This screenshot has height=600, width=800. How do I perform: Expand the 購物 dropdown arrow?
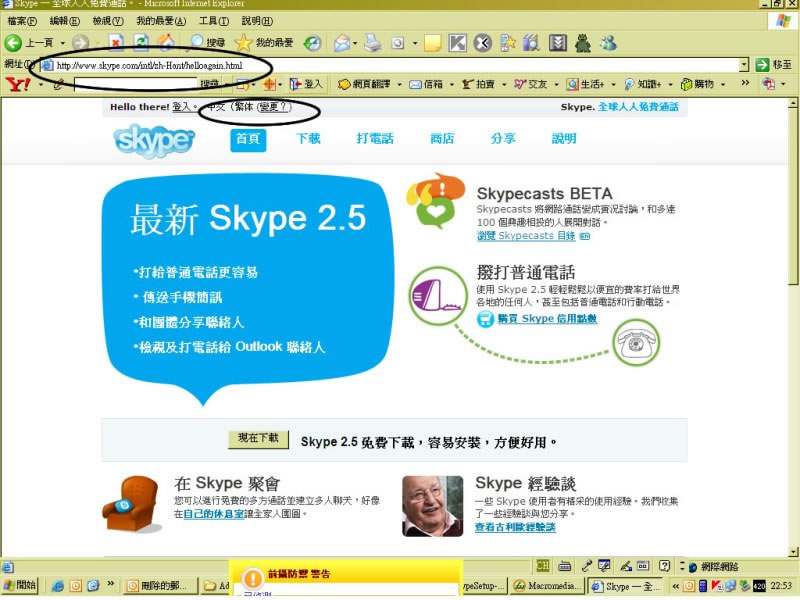coord(723,84)
